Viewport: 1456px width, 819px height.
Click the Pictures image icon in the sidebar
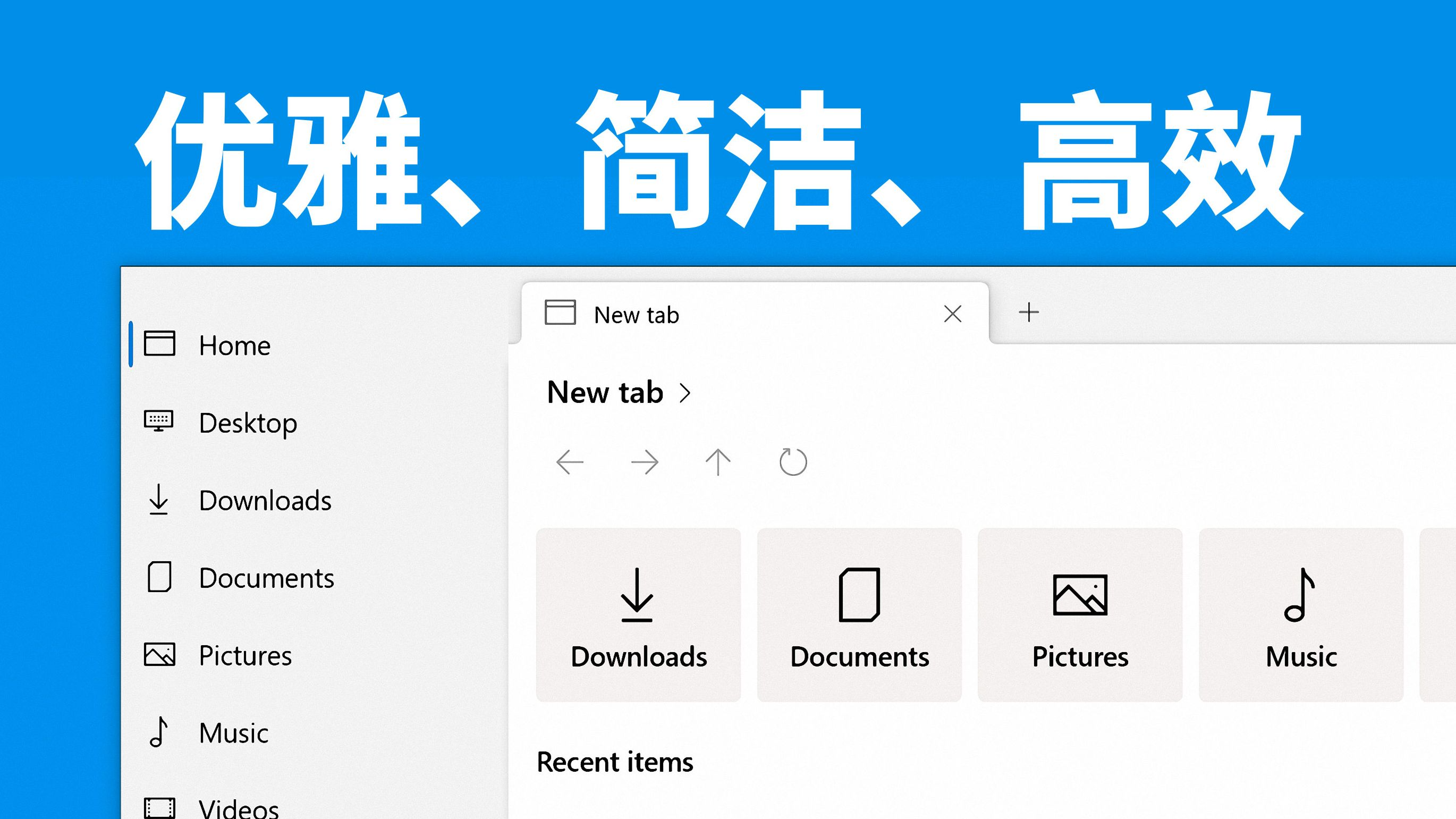pyautogui.click(x=159, y=655)
